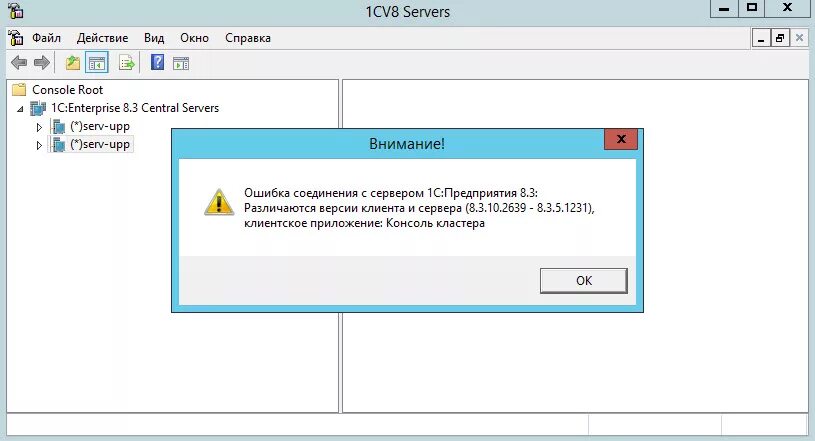This screenshot has width=815, height=441.
Task: Close the Внимание dialog with red X
Action: 621,139
